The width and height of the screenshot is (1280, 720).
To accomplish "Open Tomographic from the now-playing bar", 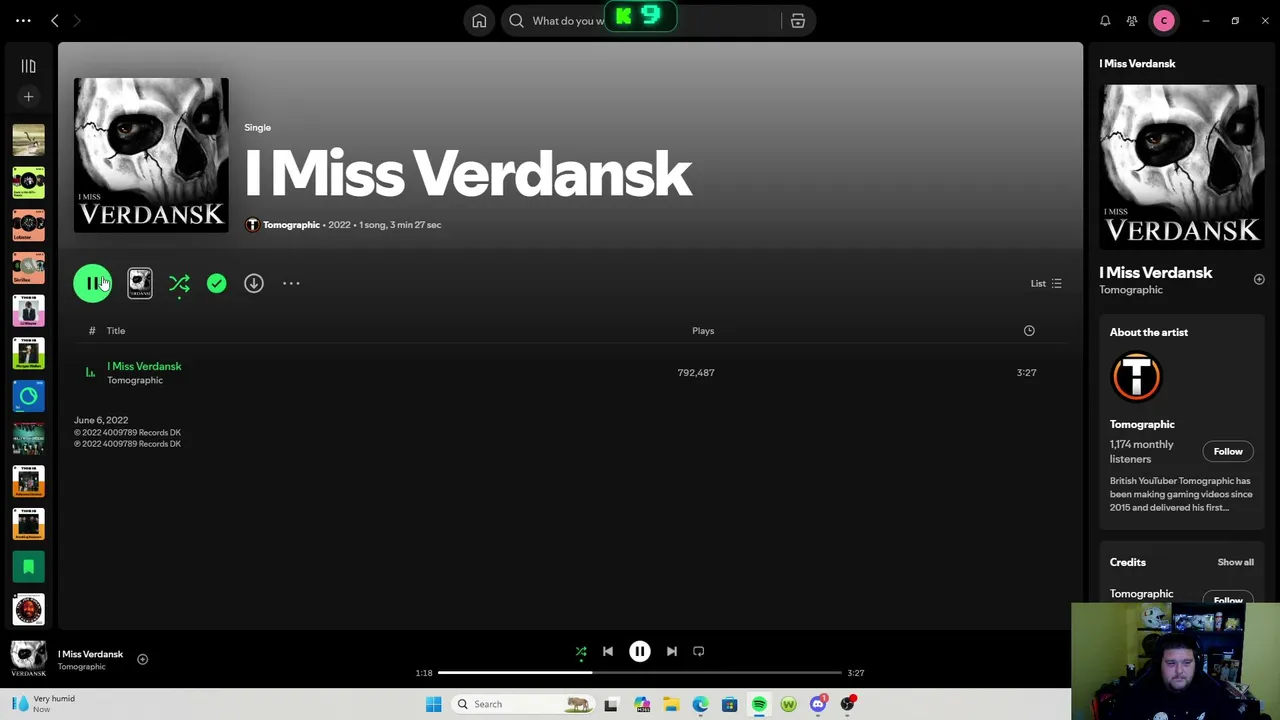I will pos(81,667).
